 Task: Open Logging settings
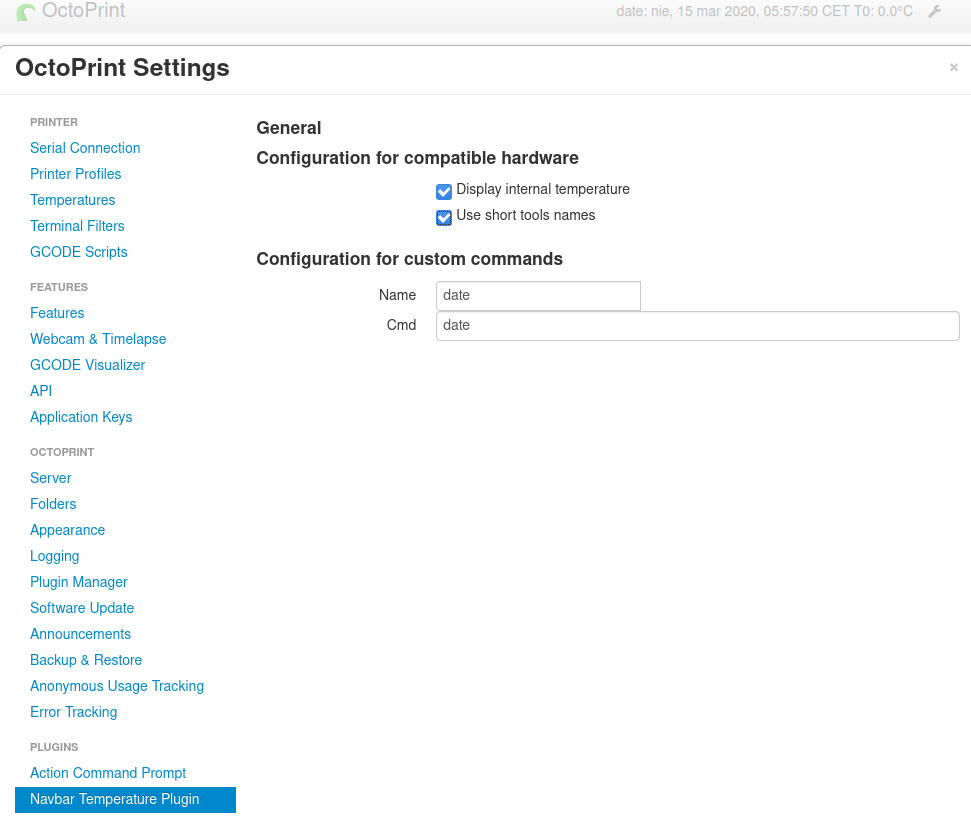pos(54,556)
